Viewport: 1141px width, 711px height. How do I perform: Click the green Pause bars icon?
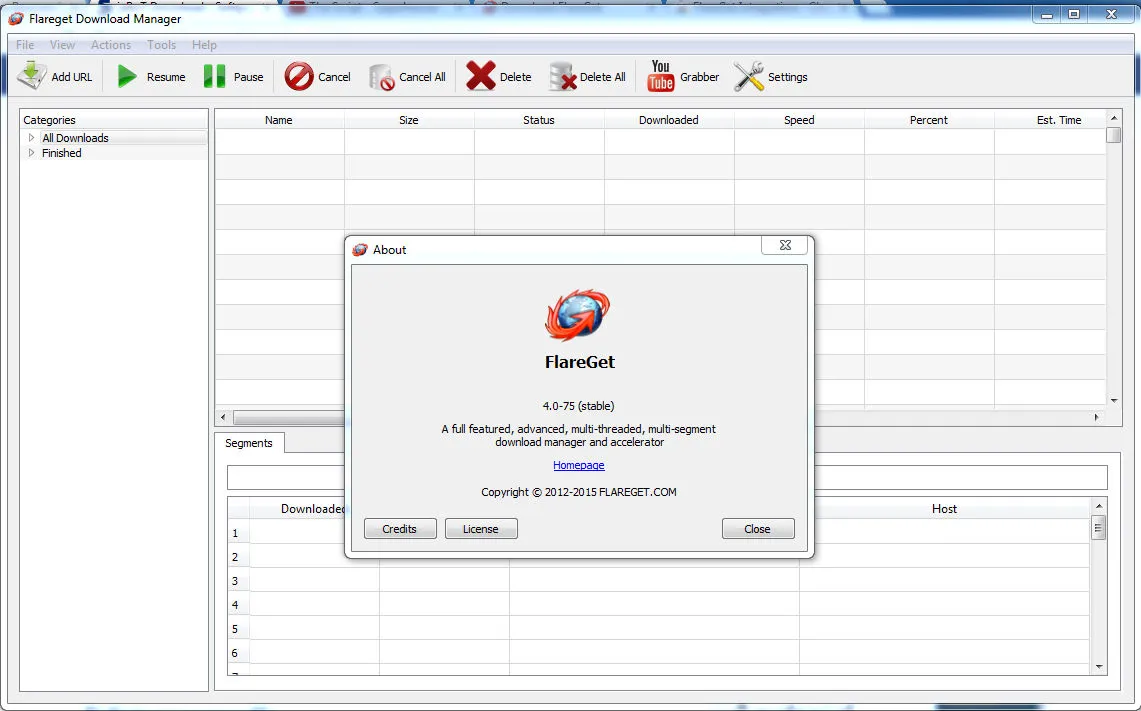214,76
